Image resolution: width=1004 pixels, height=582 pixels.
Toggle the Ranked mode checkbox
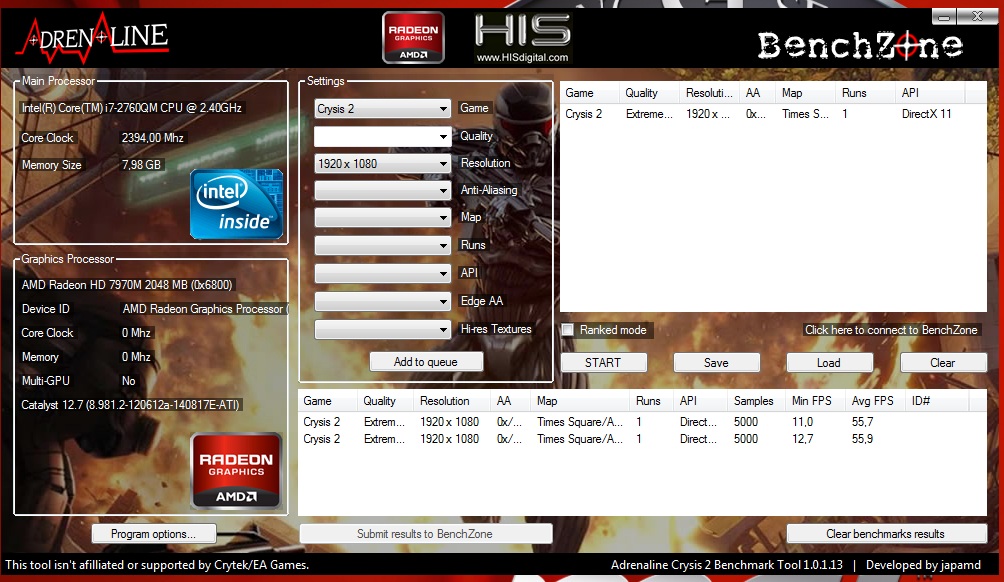pyautogui.click(x=568, y=330)
